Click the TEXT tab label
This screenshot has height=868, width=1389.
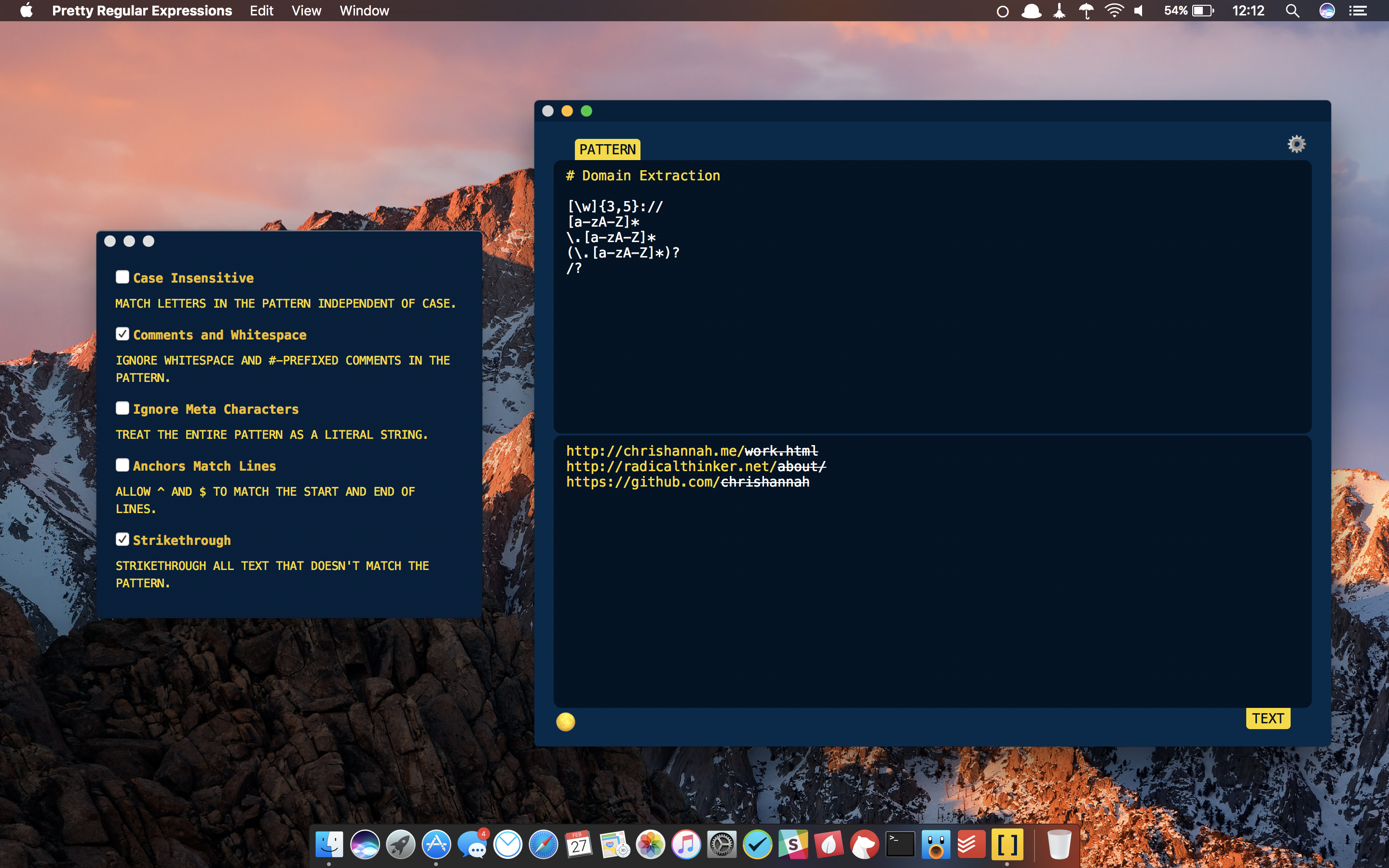(x=1268, y=718)
